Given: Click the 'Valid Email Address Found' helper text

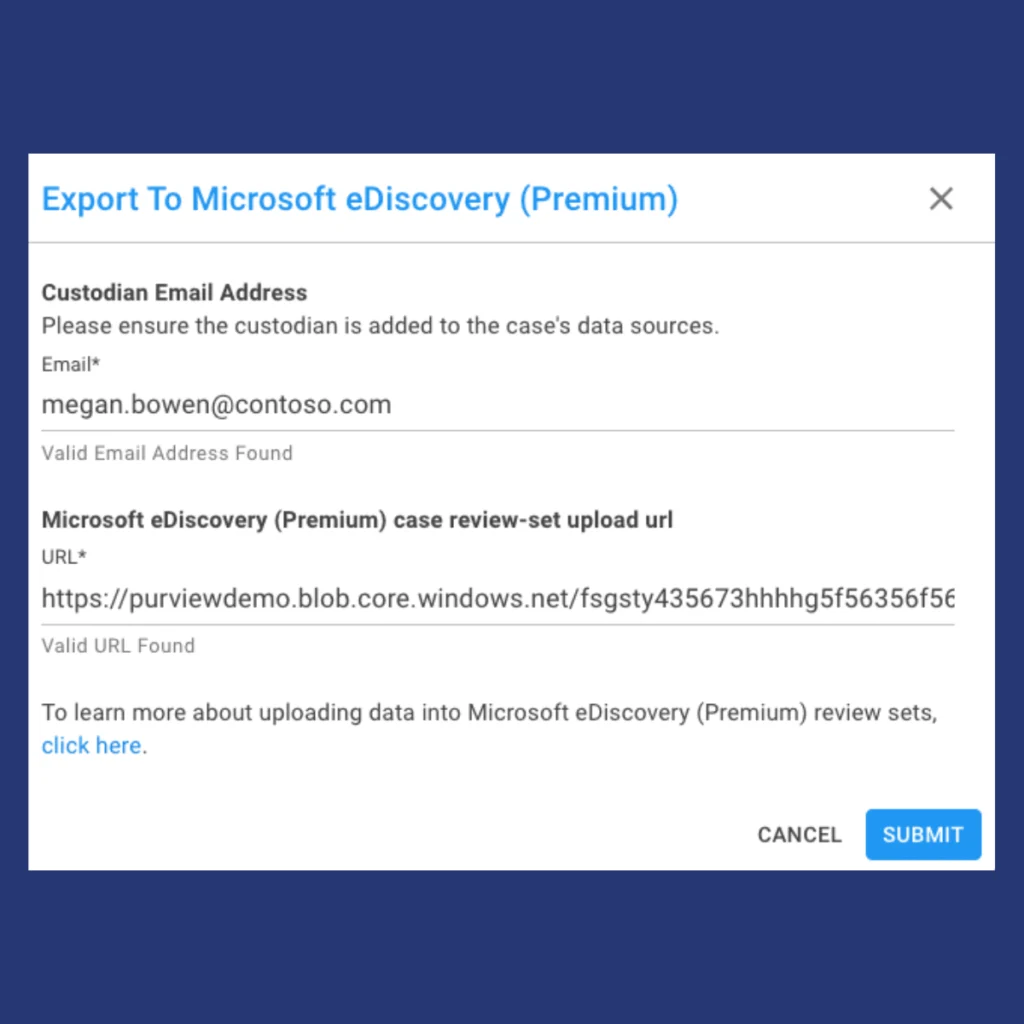Looking at the screenshot, I should pyautogui.click(x=167, y=453).
